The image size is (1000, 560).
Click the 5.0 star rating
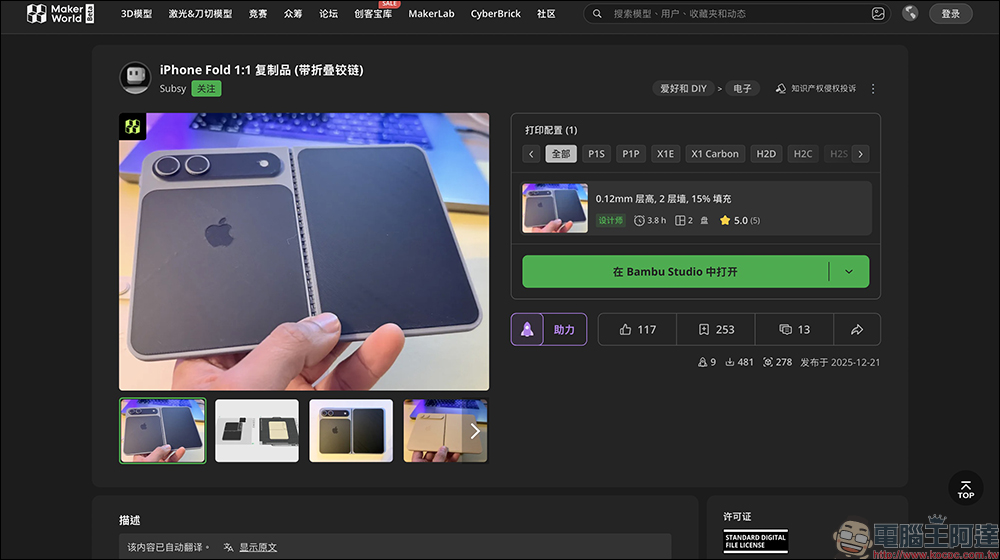tap(740, 221)
